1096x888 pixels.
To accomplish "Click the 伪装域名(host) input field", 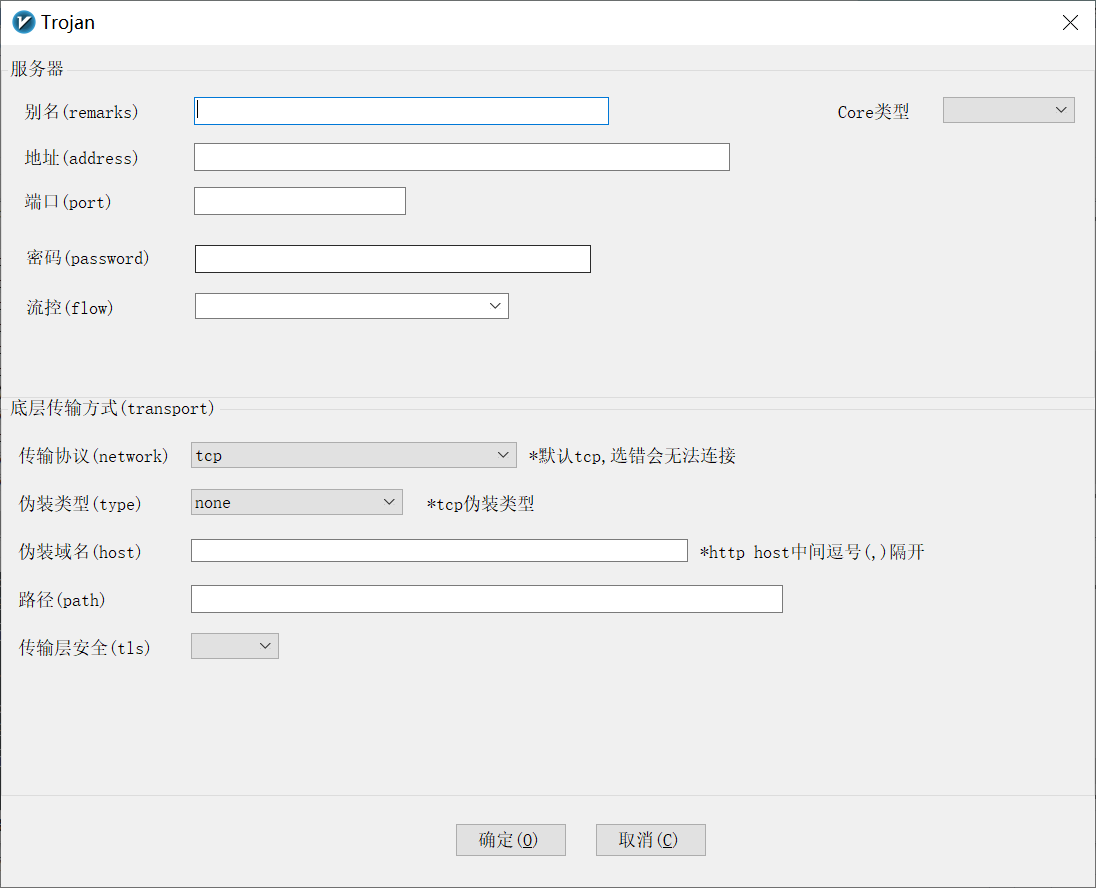I will [440, 551].
